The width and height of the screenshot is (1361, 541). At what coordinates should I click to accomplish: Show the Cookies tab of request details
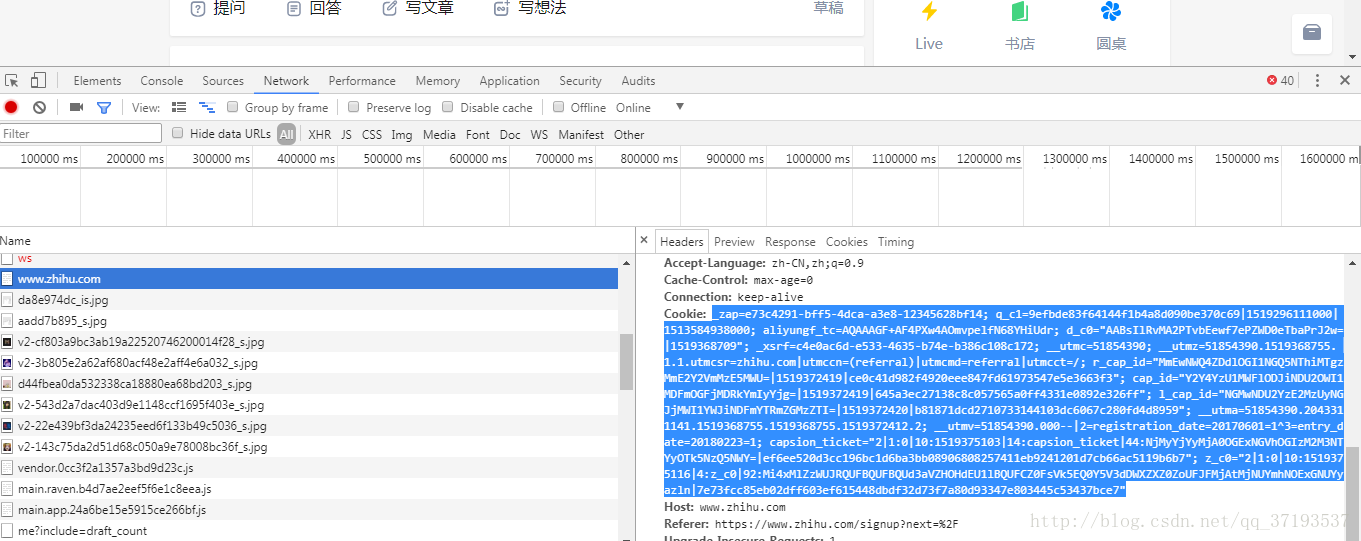tap(846, 242)
